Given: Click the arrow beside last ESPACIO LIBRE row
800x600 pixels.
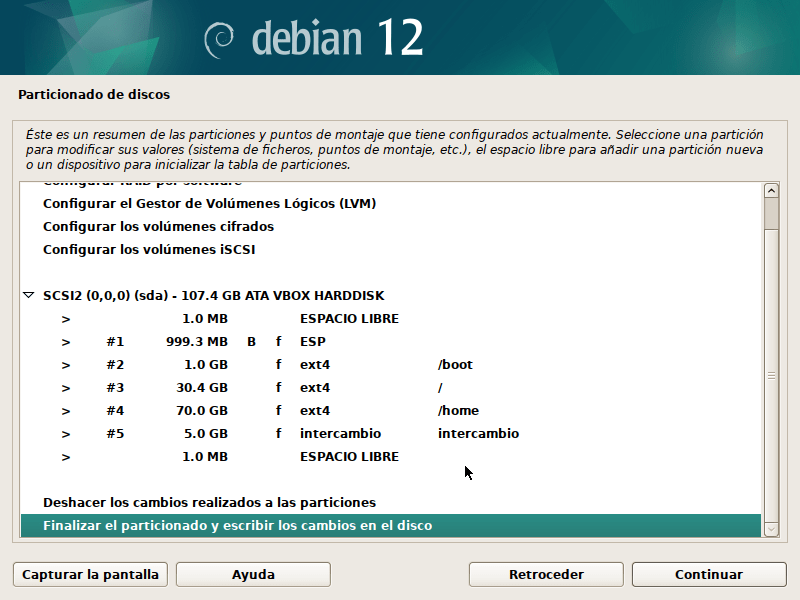Looking at the screenshot, I should (x=66, y=457).
